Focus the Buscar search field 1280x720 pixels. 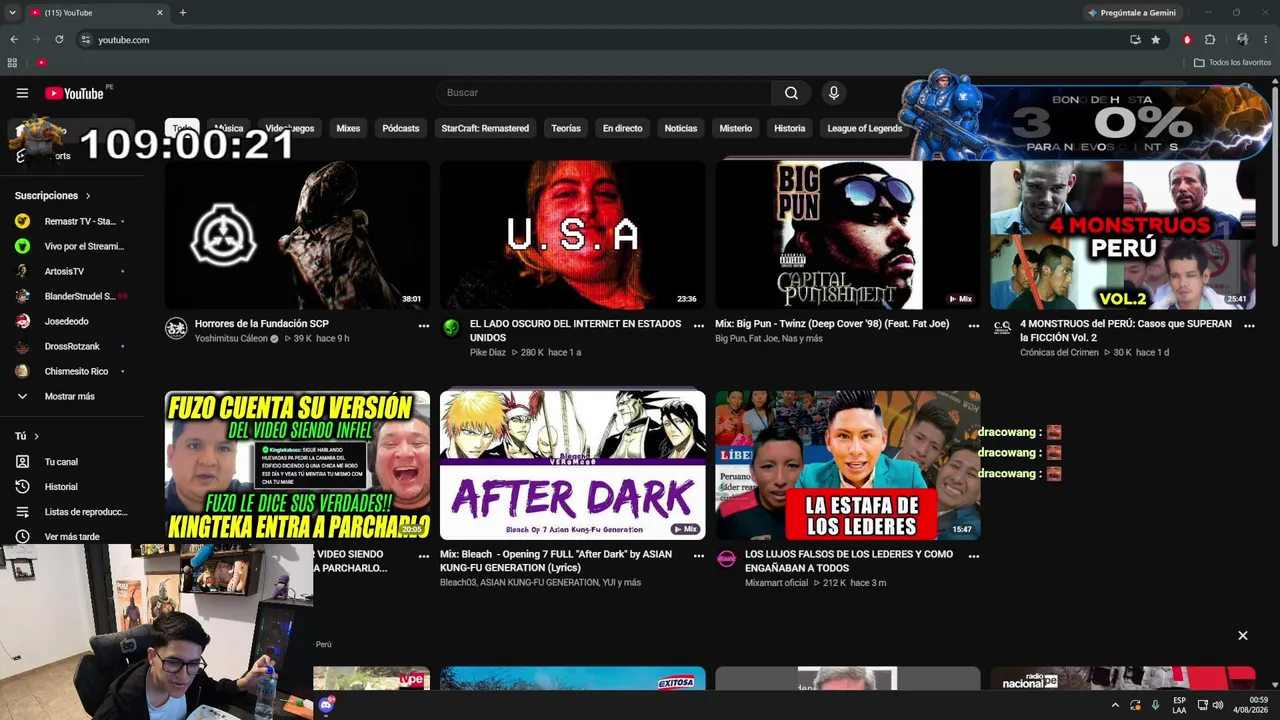(603, 93)
